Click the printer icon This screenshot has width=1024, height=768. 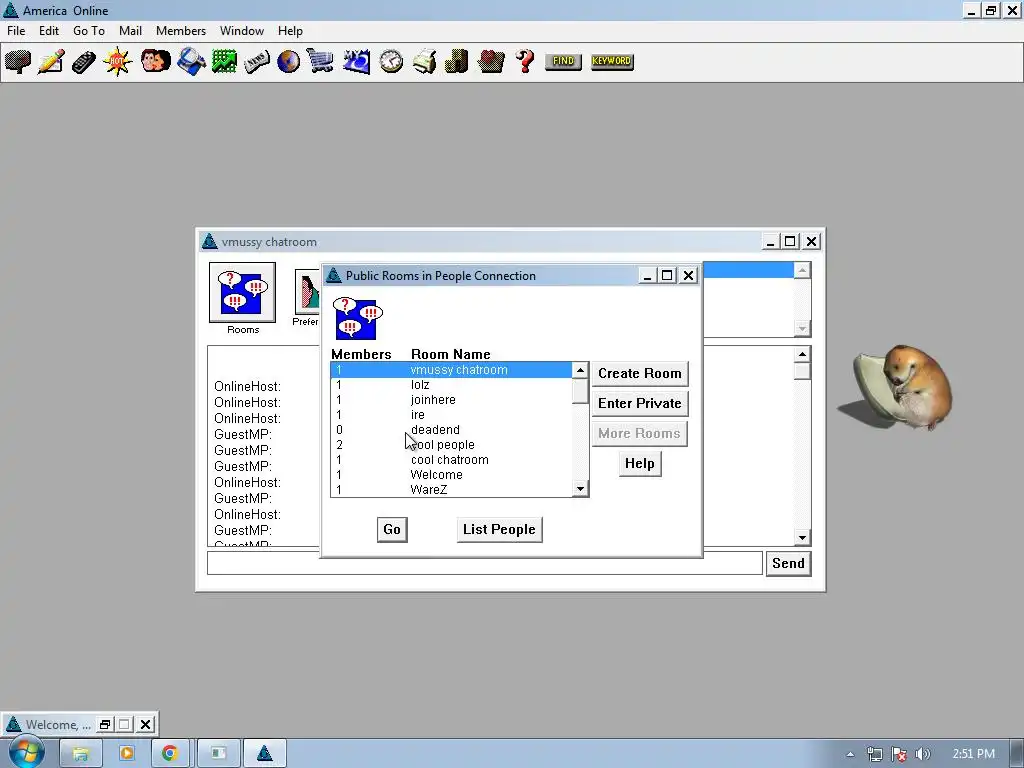[x=424, y=61]
